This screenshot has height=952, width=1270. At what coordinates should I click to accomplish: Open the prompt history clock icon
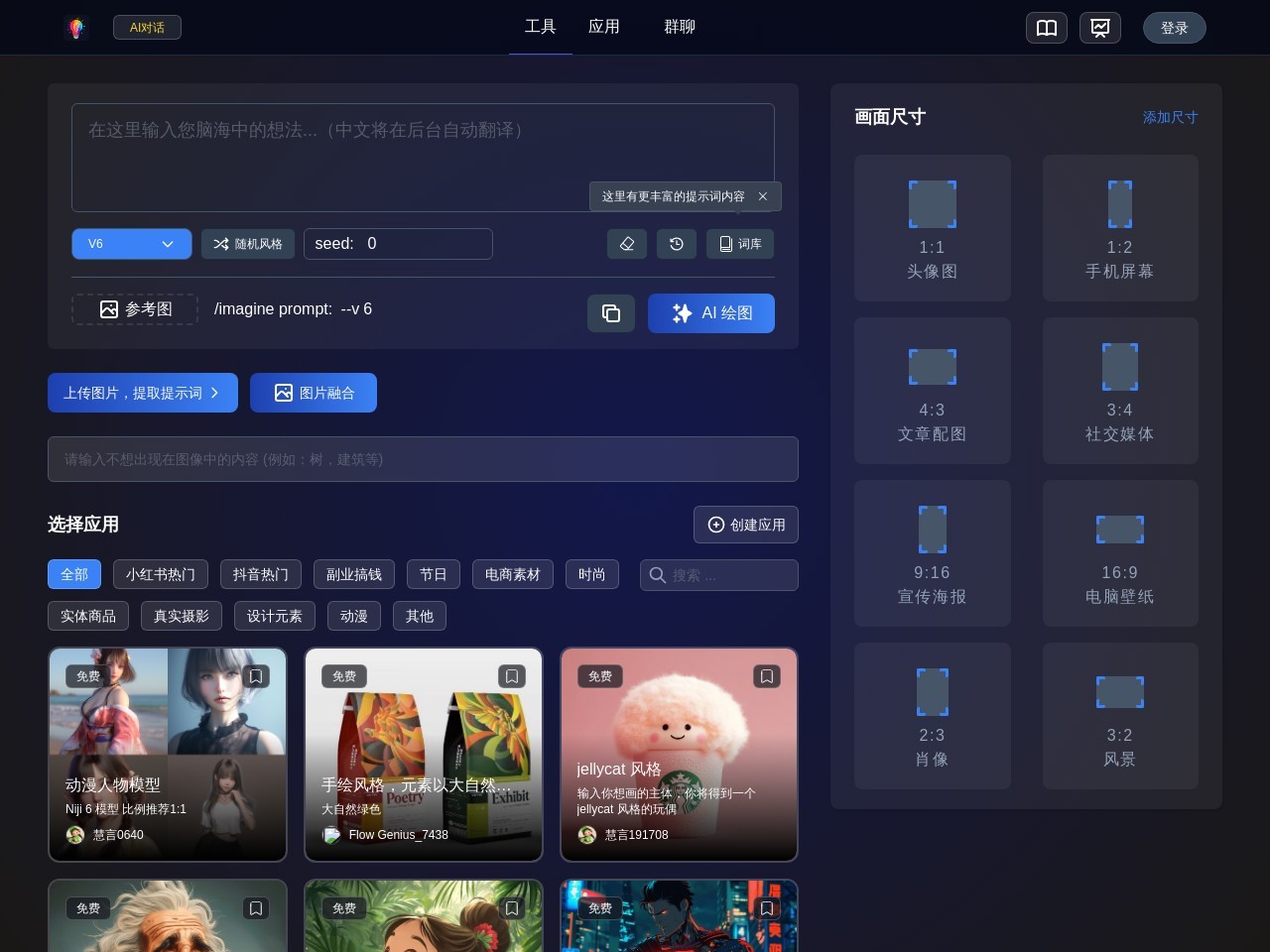tap(677, 244)
